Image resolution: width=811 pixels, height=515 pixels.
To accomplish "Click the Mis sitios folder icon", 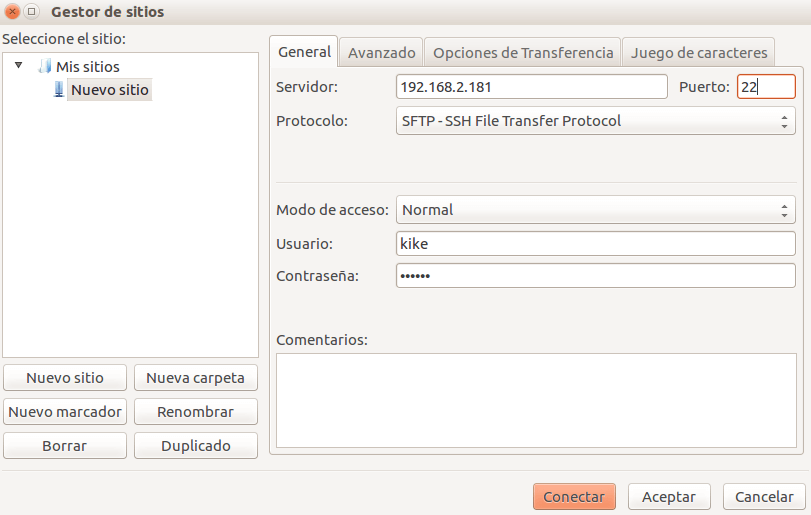I will [x=44, y=67].
